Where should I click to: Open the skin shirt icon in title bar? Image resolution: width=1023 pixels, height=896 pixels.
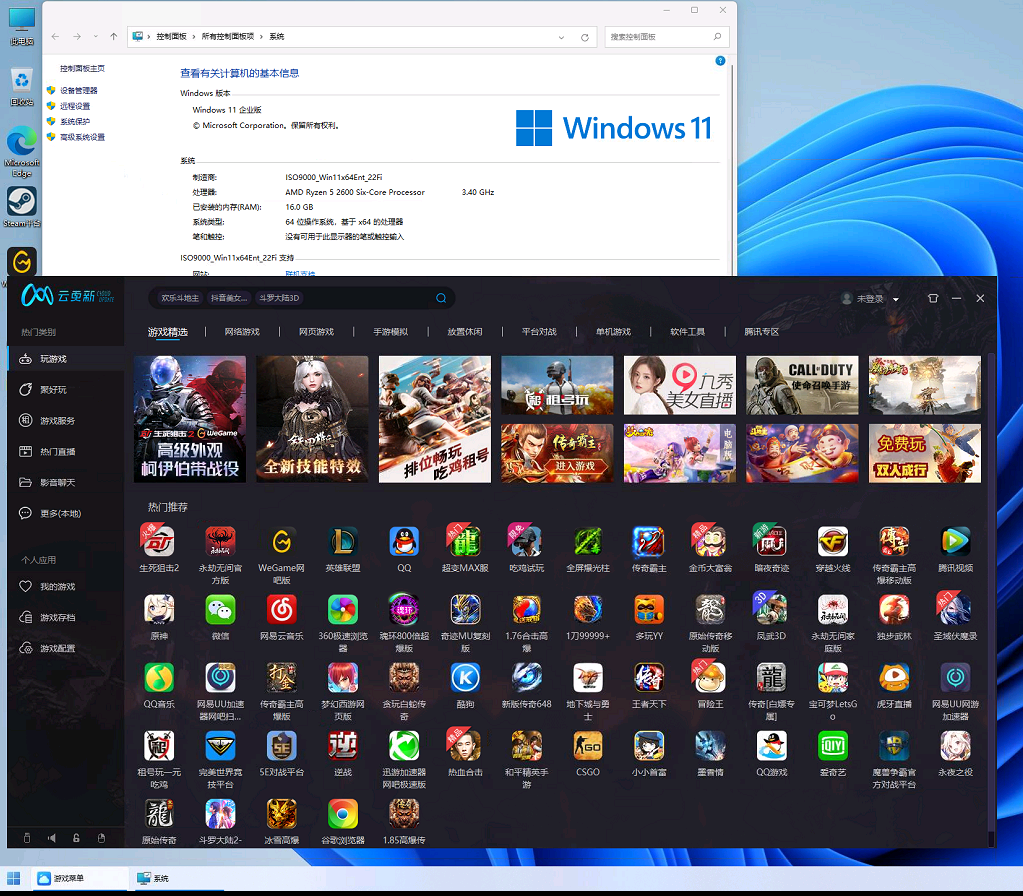pos(933,298)
